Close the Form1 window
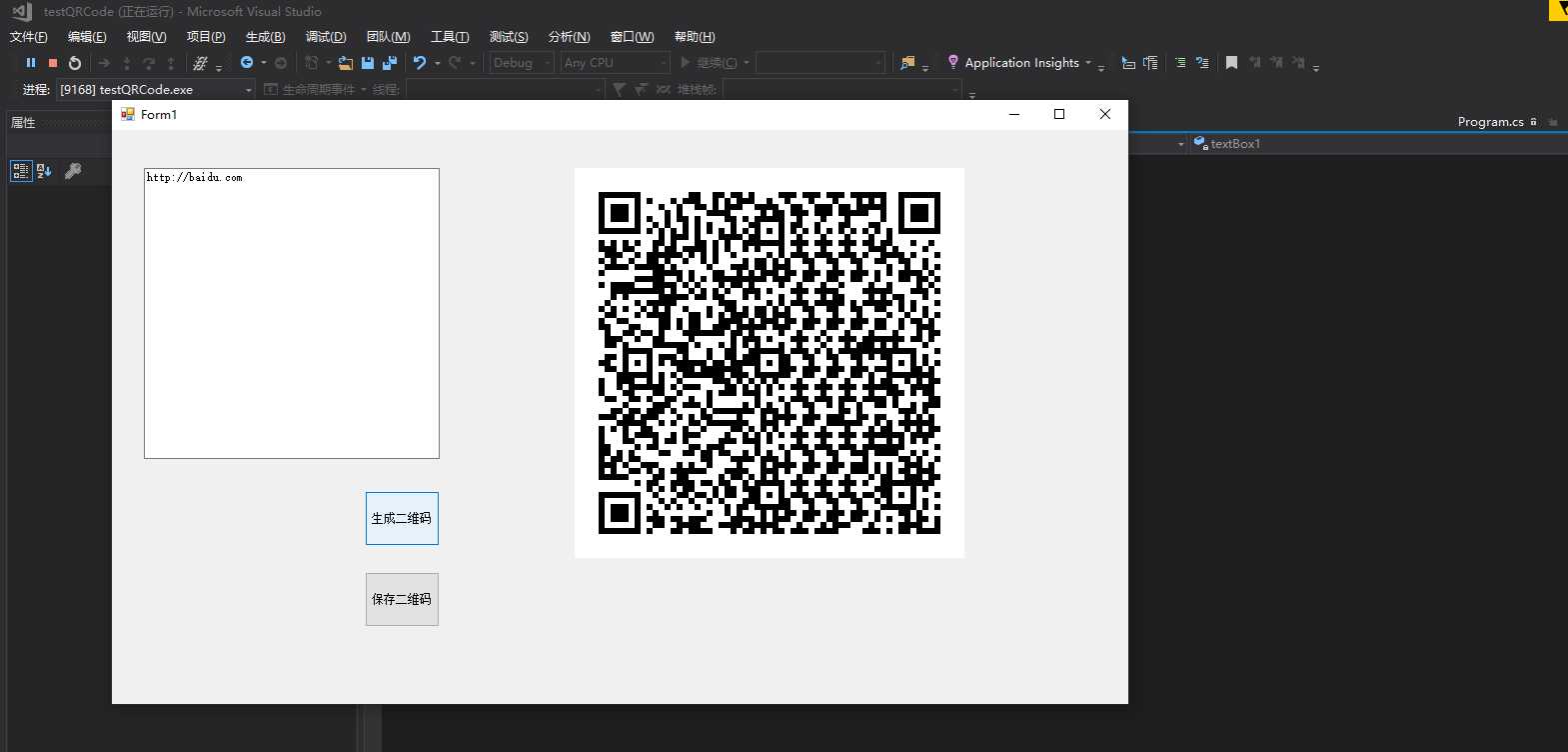Image resolution: width=1568 pixels, height=752 pixels. (1105, 114)
